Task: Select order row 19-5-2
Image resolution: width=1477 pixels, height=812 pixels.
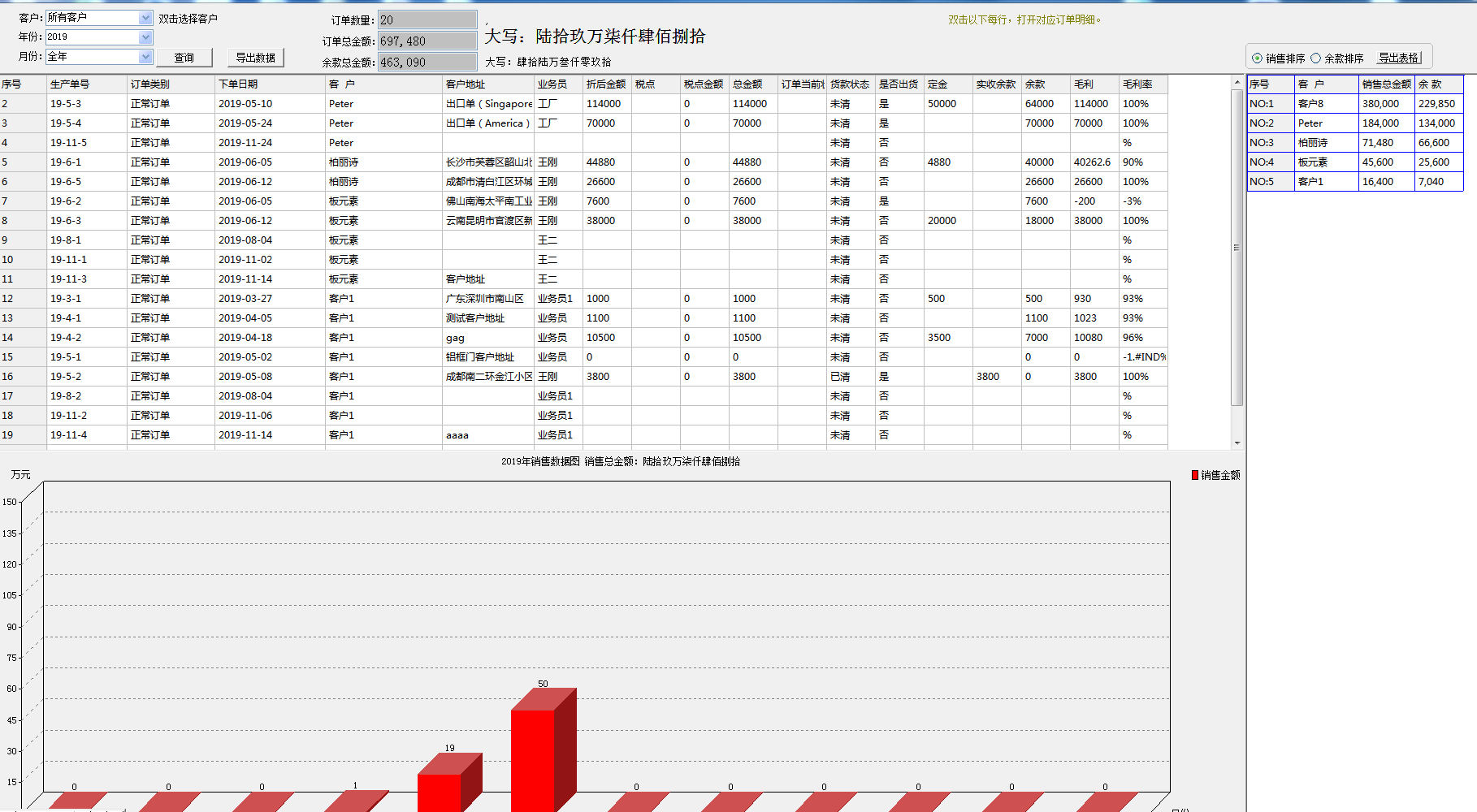Action: [x=584, y=376]
